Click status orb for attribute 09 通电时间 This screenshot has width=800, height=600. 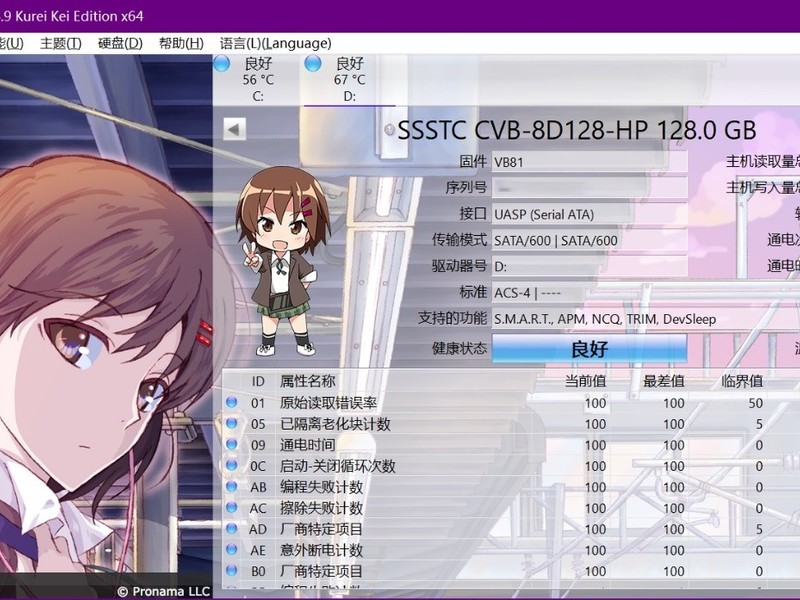pyautogui.click(x=232, y=444)
